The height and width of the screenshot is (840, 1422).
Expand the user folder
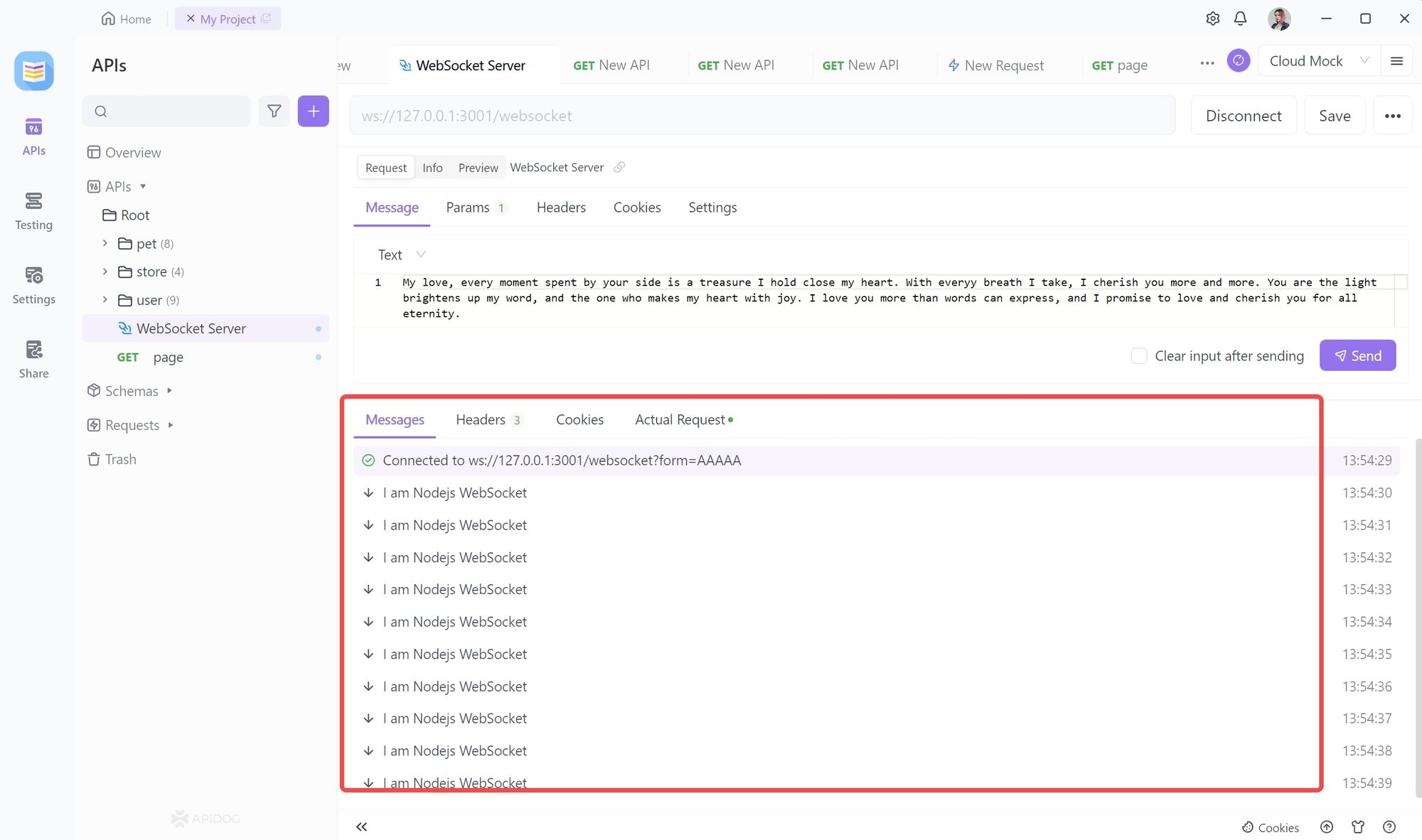[x=105, y=300]
